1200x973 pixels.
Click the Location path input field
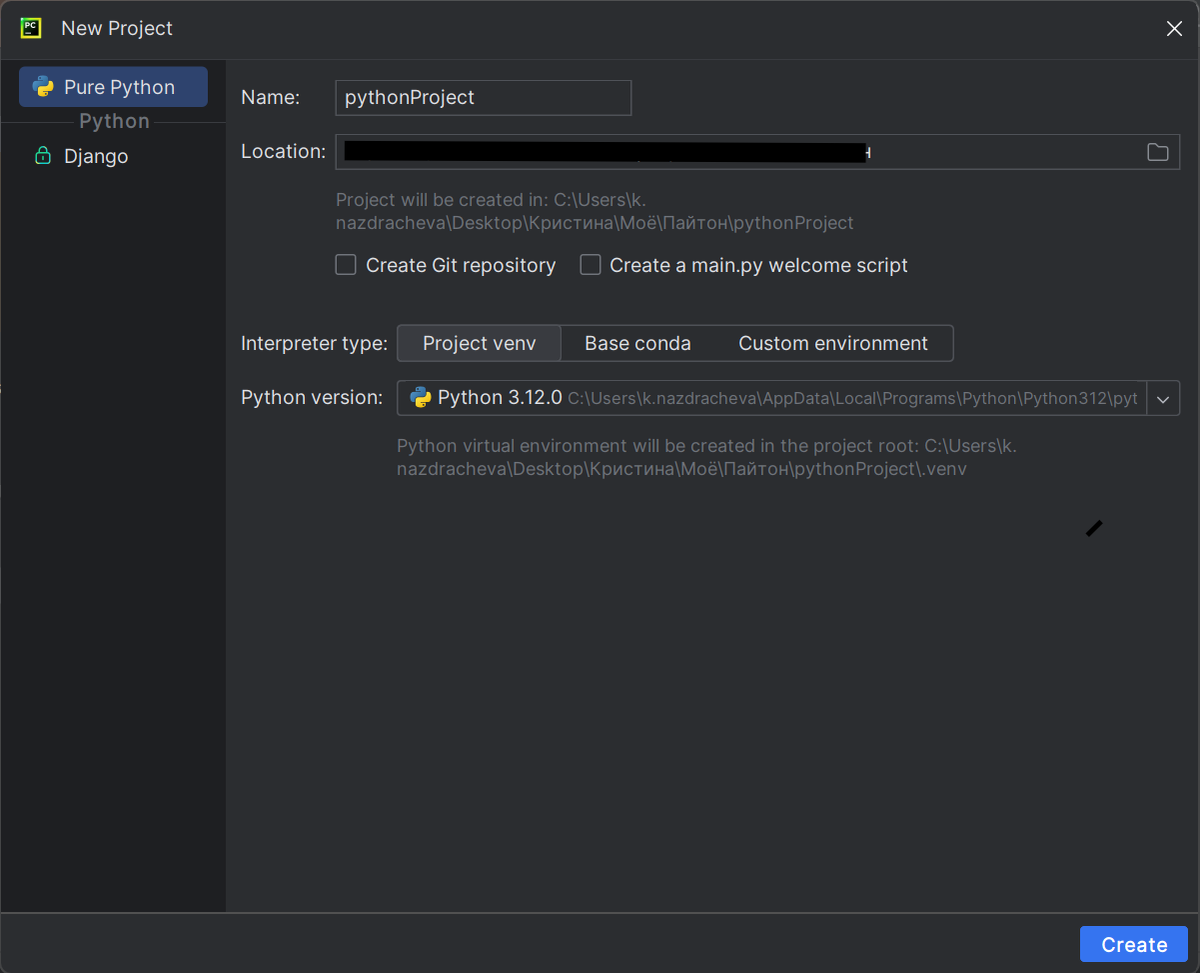(x=757, y=152)
